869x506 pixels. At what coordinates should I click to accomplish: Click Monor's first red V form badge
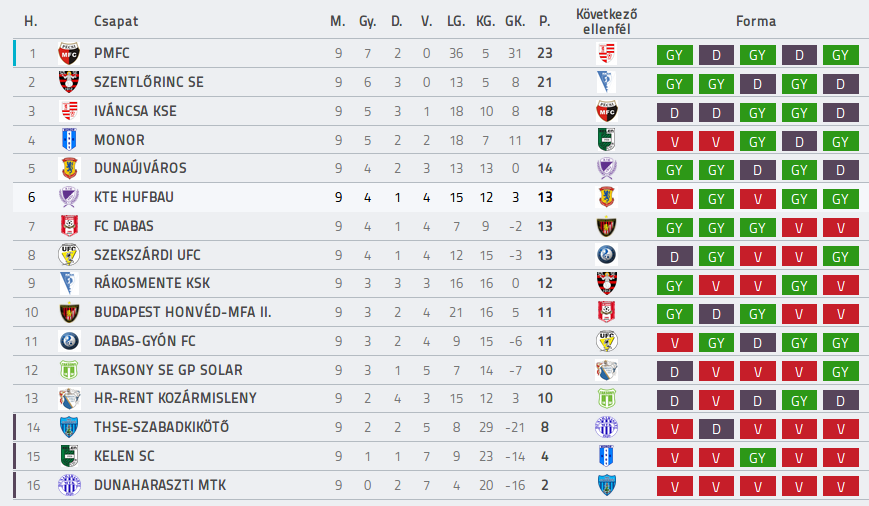tap(674, 142)
